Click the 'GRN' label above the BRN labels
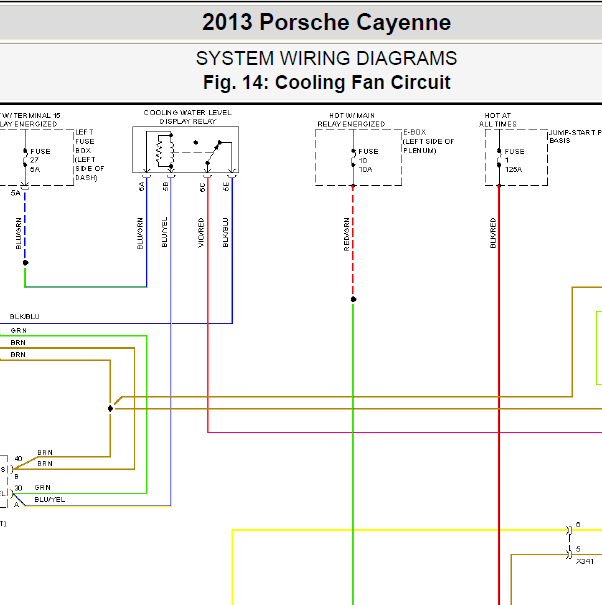 point(19,330)
